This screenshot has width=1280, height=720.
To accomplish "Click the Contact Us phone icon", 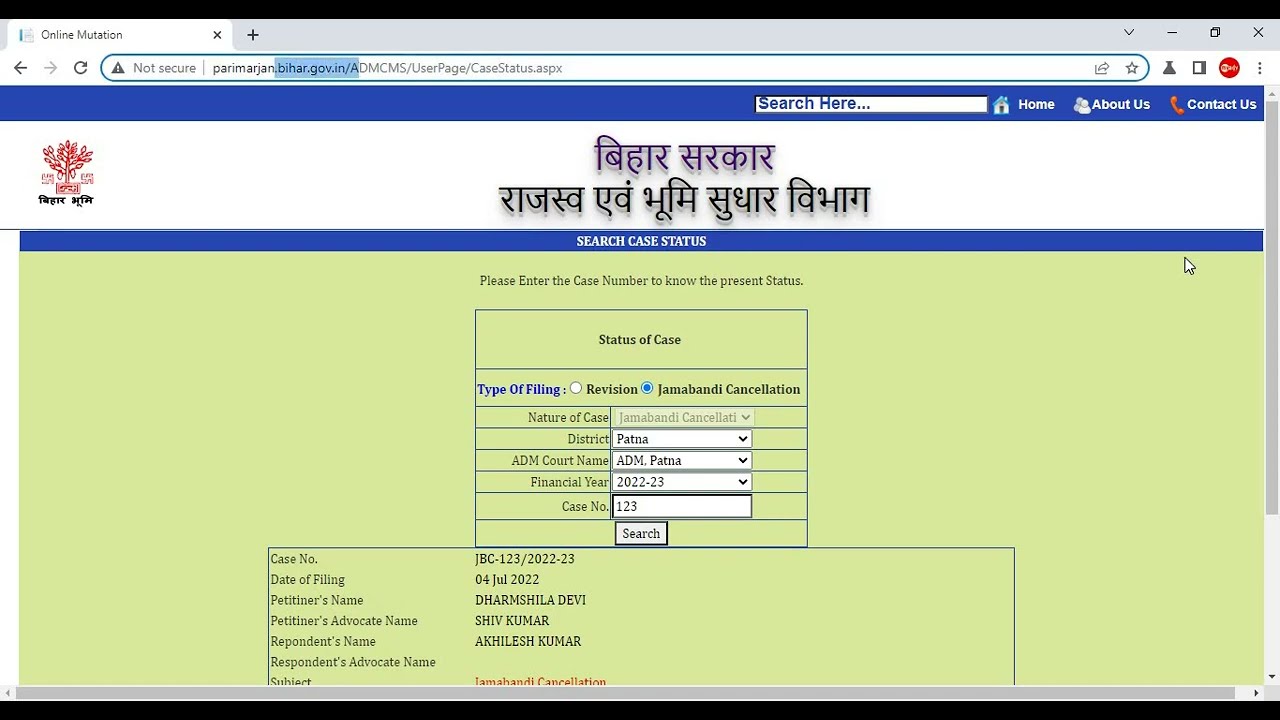I will click(1176, 104).
